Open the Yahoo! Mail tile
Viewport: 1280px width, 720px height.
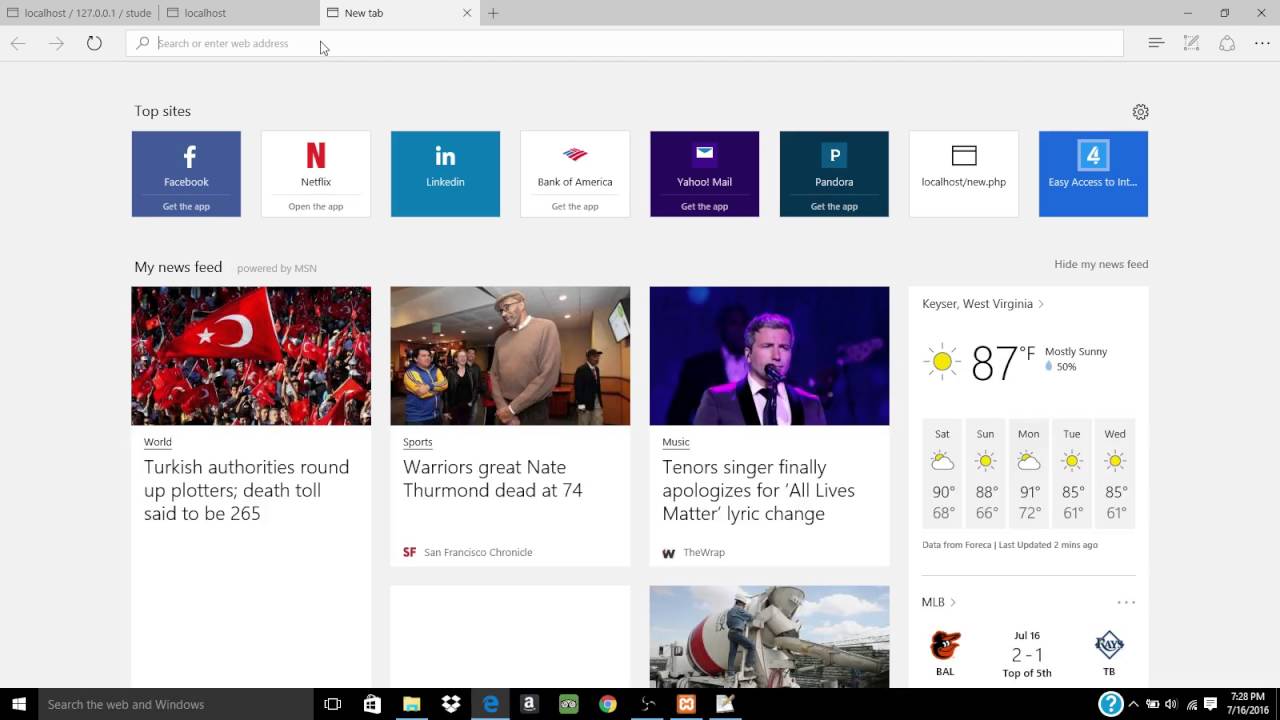(704, 174)
